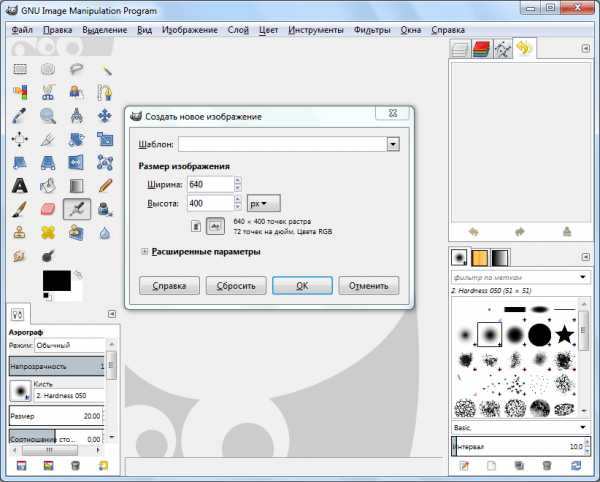Open the px units dropdown
The height and width of the screenshot is (482, 600).
tap(264, 204)
